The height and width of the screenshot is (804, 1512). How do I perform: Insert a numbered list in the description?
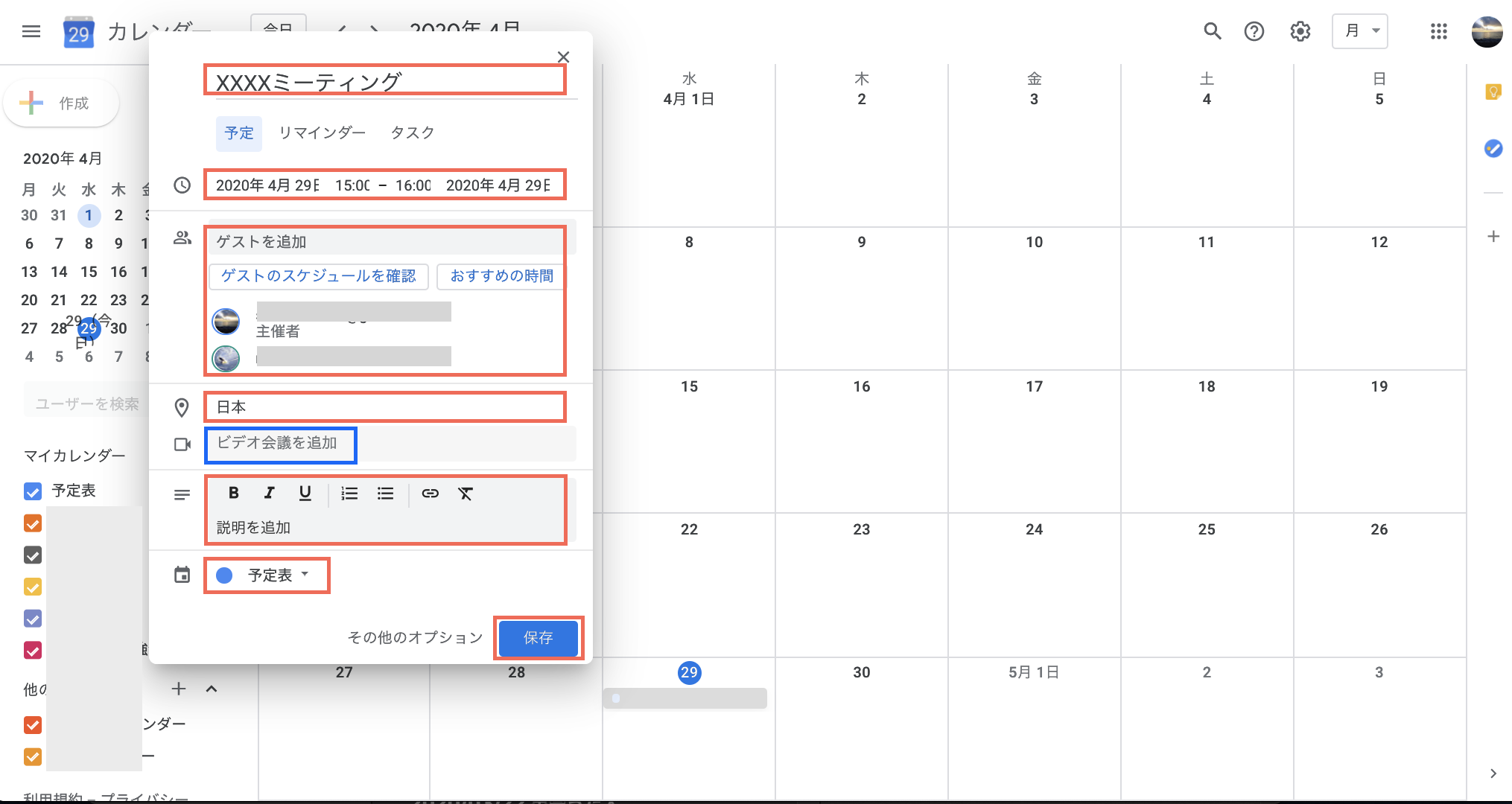click(x=349, y=493)
